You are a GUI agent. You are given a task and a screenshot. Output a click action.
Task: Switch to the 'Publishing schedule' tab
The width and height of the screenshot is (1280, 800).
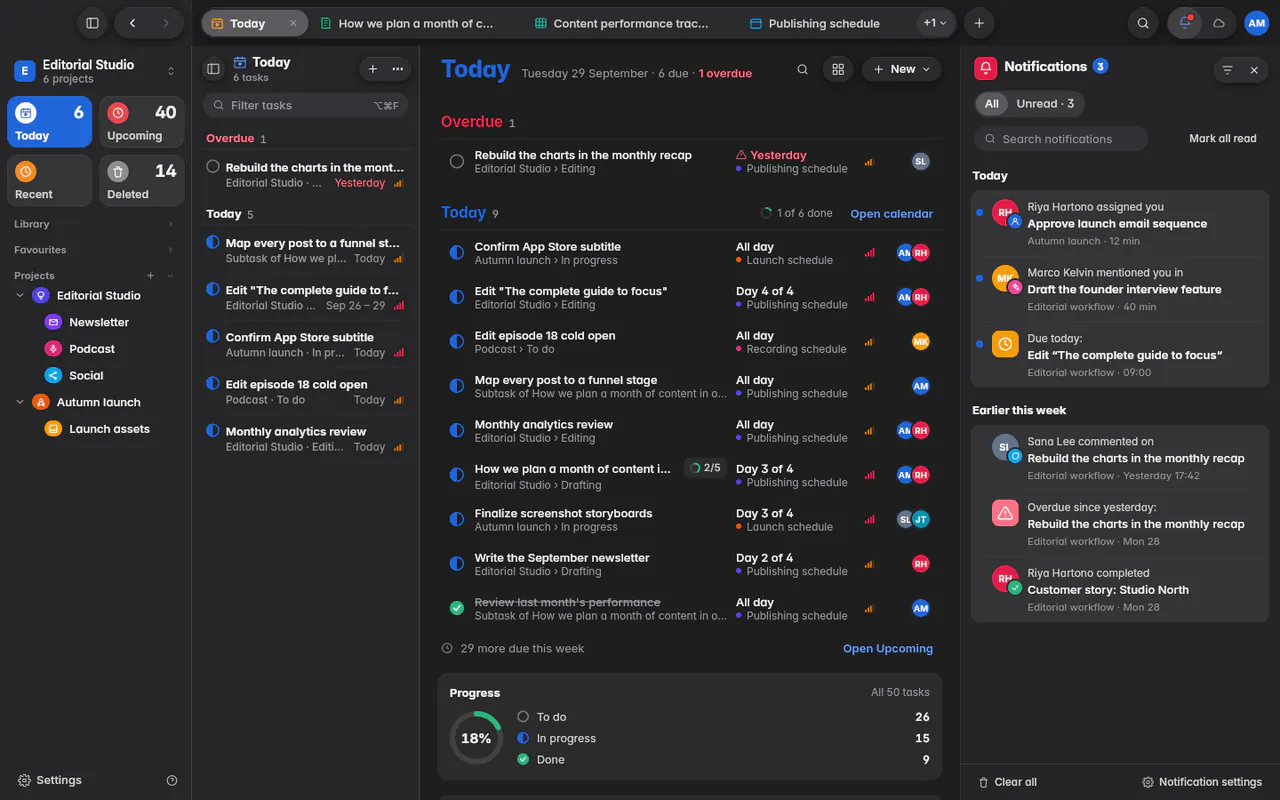click(815, 23)
